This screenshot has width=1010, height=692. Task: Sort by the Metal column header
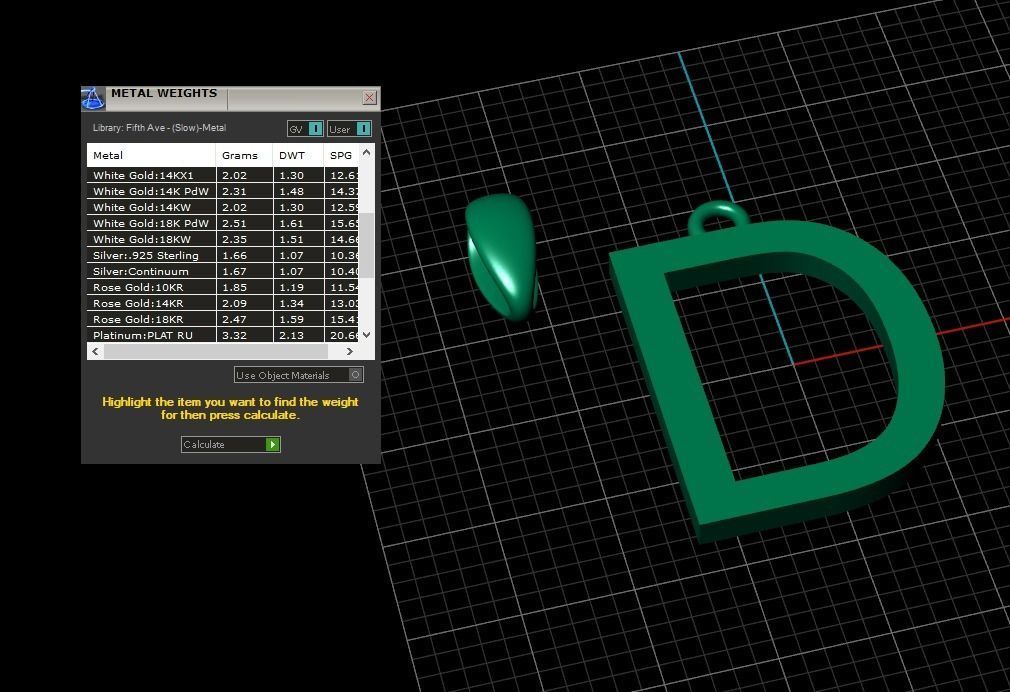151,155
